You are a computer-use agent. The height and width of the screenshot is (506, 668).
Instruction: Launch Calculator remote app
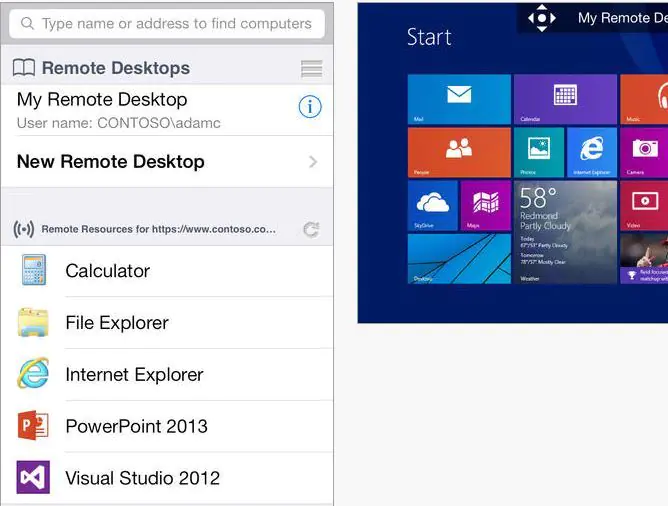[167, 271]
